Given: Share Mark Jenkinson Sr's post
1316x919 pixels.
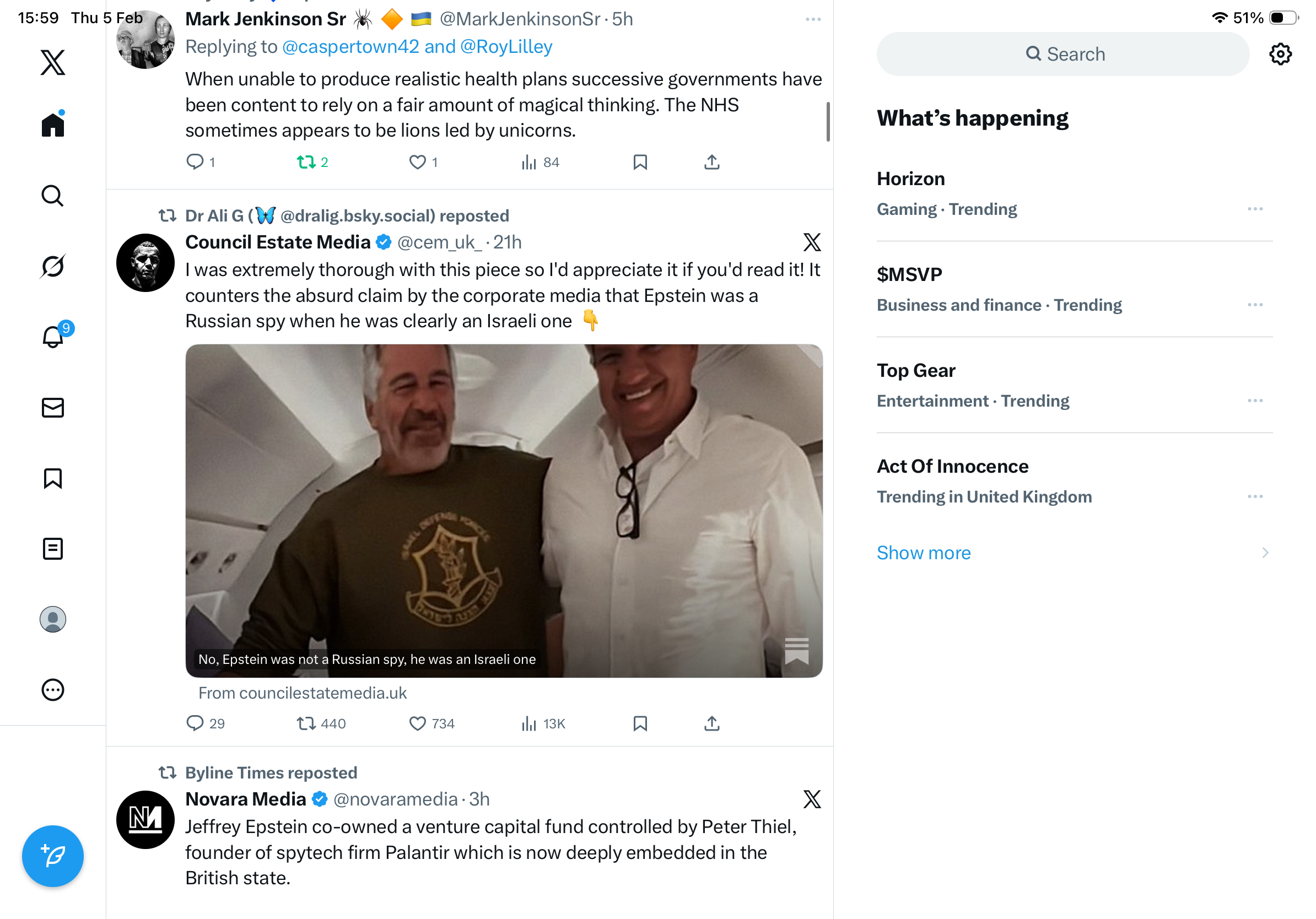Looking at the screenshot, I should pyautogui.click(x=711, y=162).
